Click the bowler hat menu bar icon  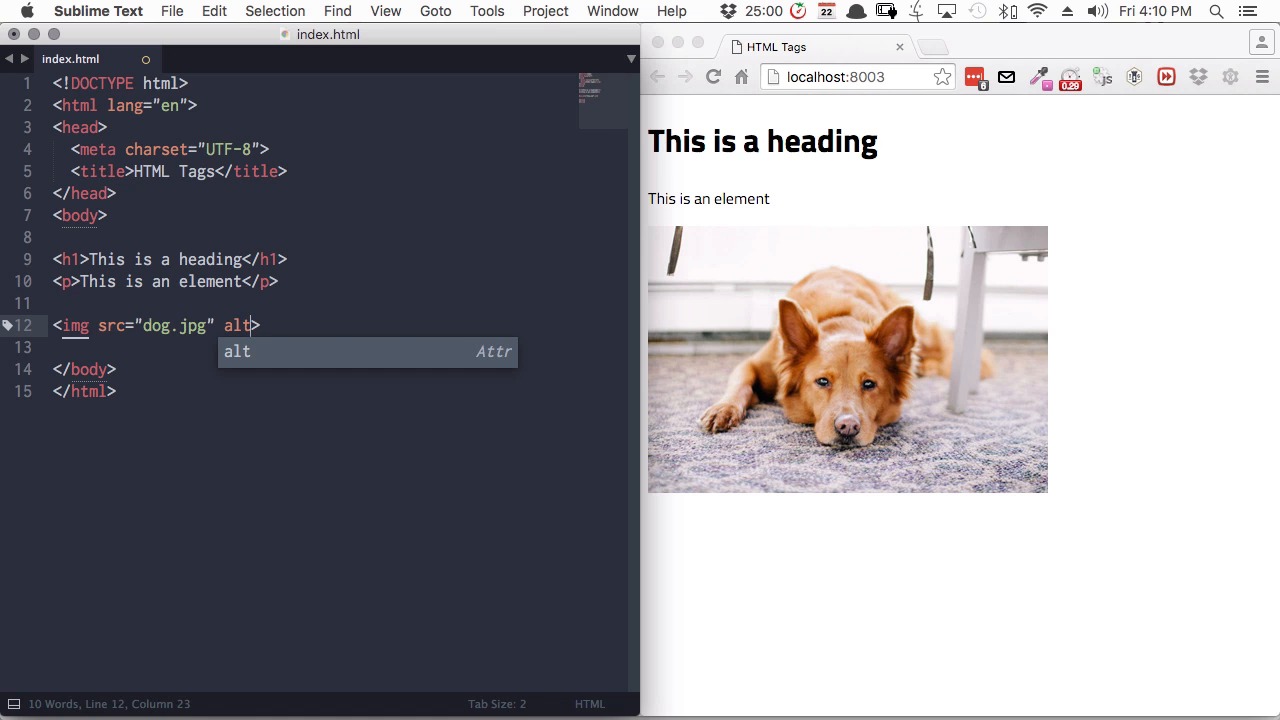[856, 11]
